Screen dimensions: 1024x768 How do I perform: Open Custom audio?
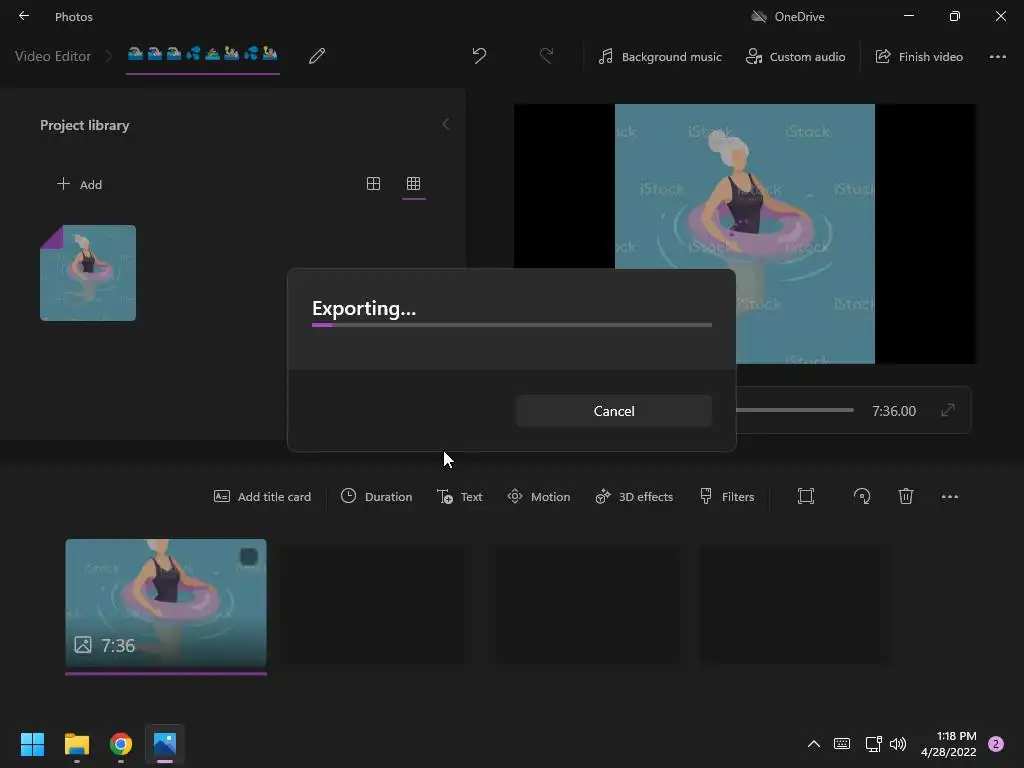click(x=795, y=57)
